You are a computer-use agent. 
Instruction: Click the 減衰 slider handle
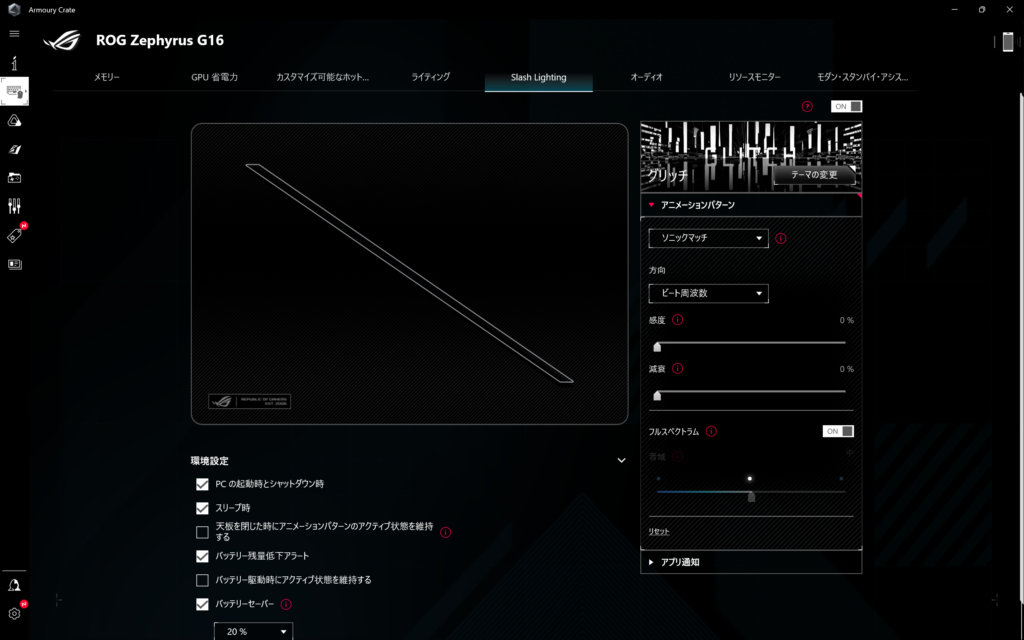[657, 395]
